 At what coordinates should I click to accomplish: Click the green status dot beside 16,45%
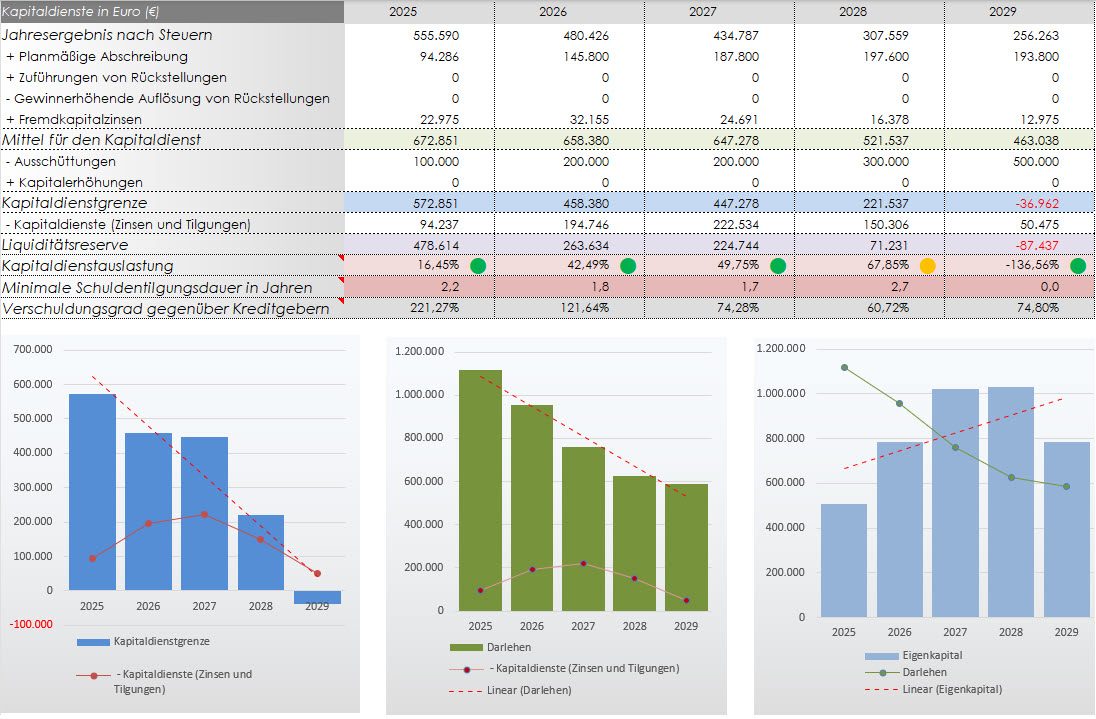click(x=478, y=266)
